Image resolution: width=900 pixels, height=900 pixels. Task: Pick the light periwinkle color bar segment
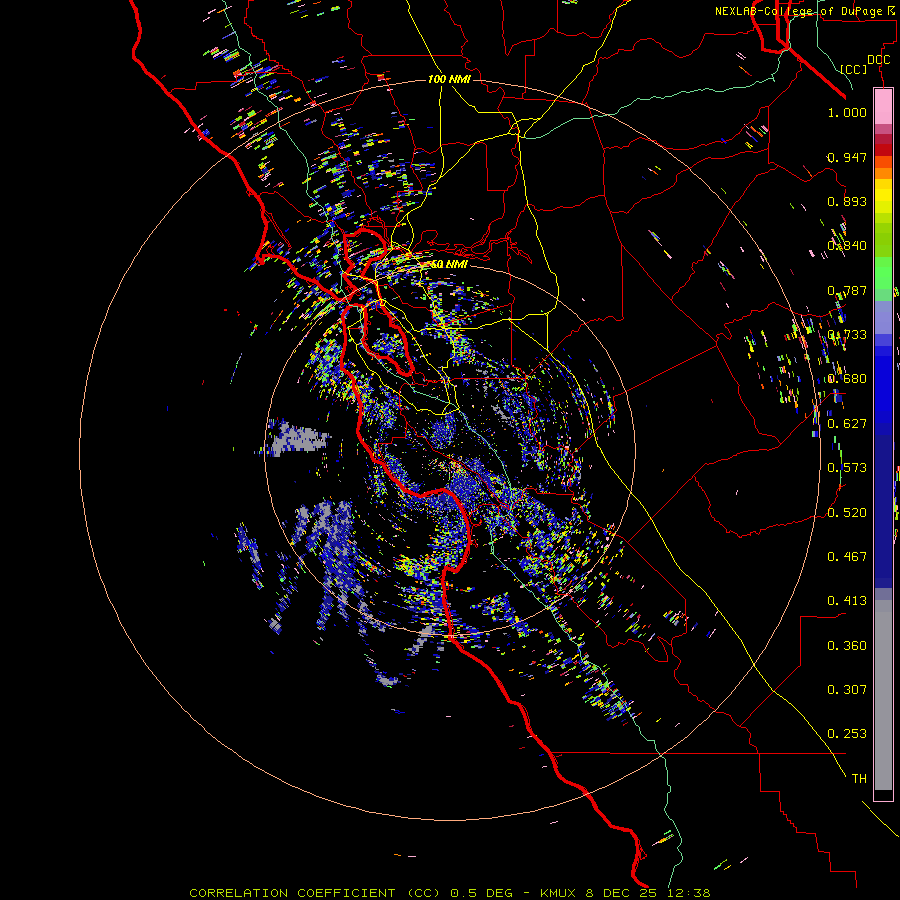click(883, 317)
